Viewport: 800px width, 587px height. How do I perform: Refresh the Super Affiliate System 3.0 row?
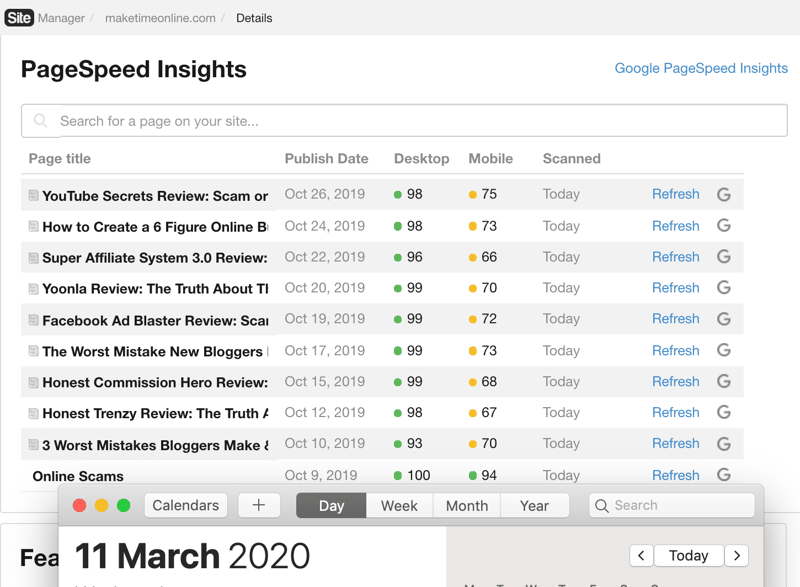(x=676, y=257)
